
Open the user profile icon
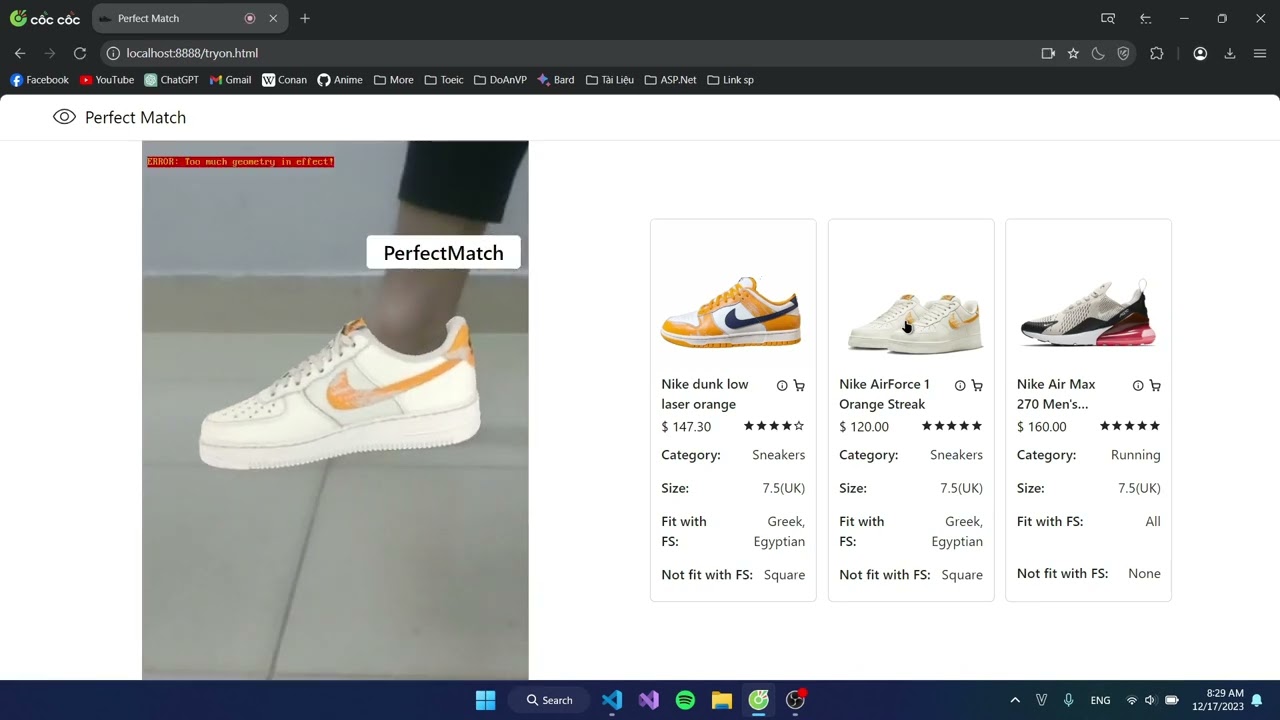1200,53
